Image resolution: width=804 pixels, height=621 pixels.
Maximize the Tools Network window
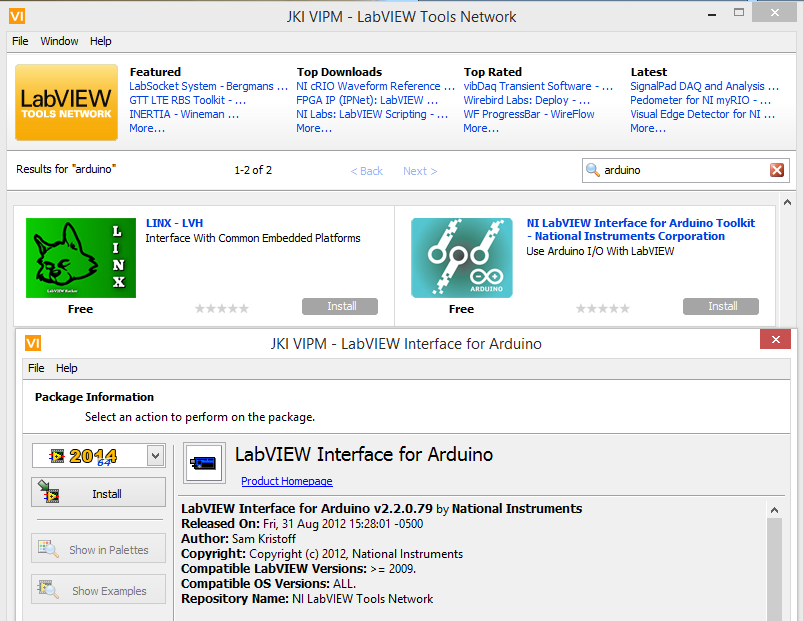tap(739, 13)
